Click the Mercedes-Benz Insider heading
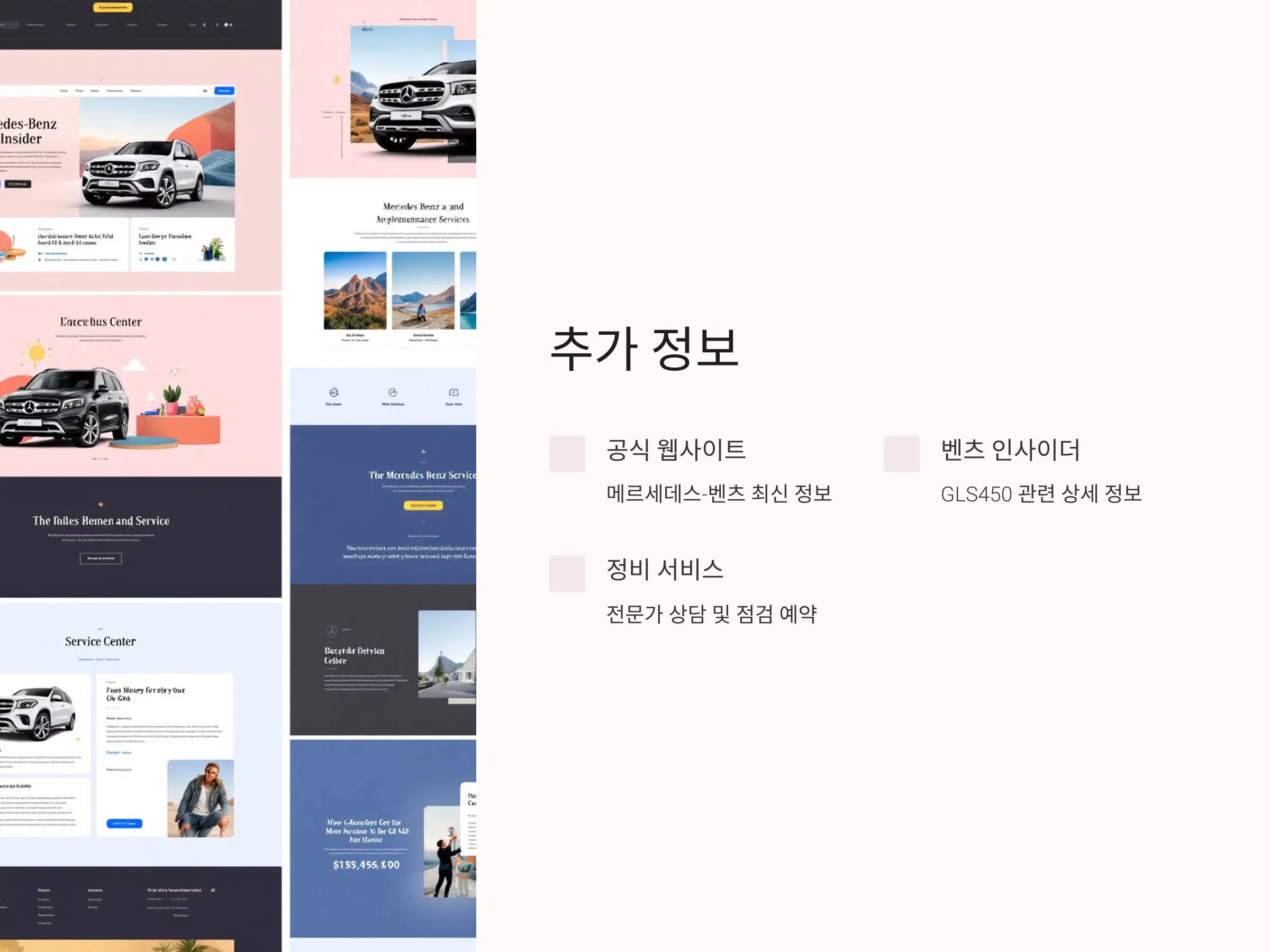 click(28, 131)
